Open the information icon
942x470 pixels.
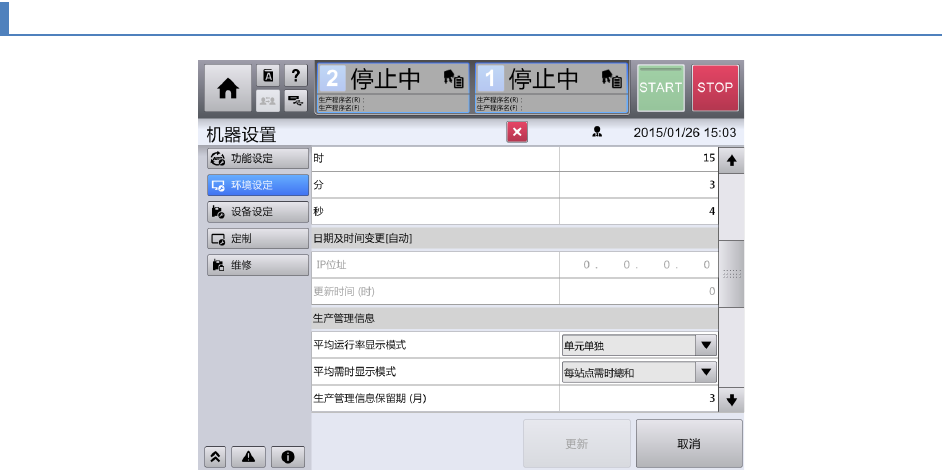[288, 457]
